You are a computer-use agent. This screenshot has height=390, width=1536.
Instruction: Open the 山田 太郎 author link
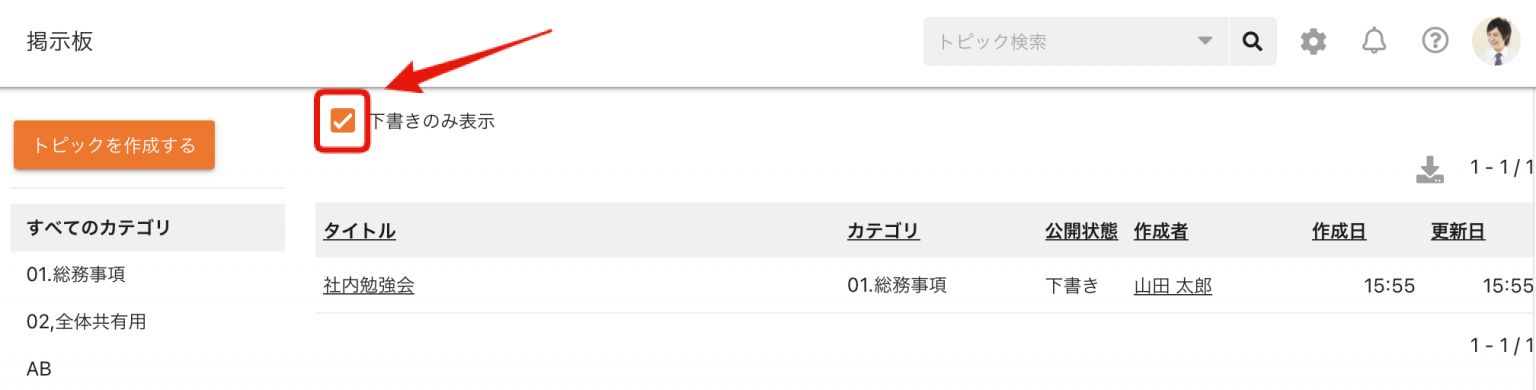pyautogui.click(x=1172, y=286)
